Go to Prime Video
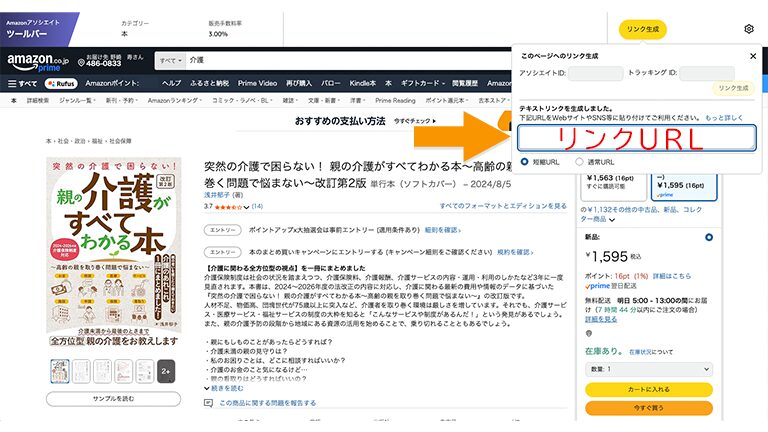768x432 pixels. tap(257, 83)
